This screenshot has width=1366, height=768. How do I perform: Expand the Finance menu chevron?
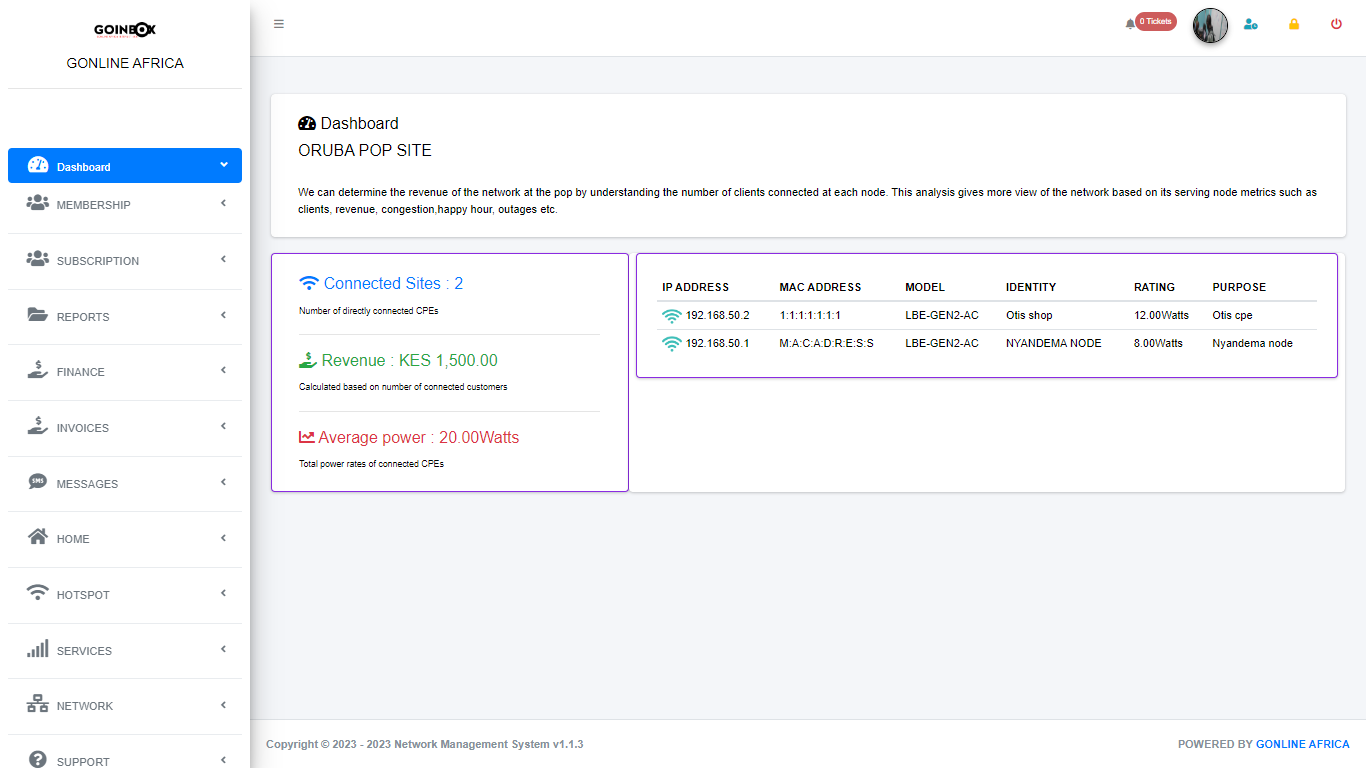pos(223,370)
